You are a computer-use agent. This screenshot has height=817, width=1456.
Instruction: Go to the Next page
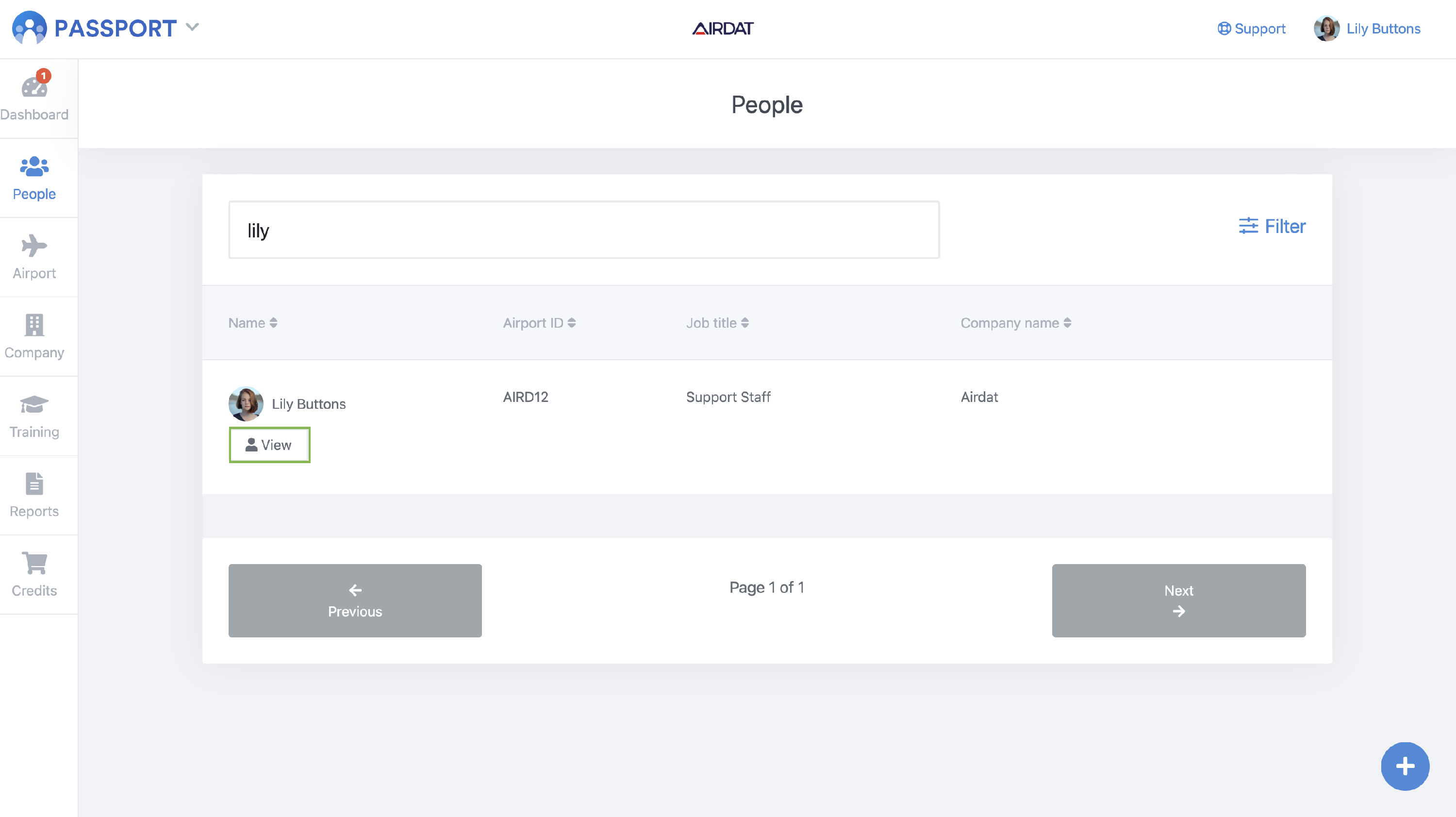pyautogui.click(x=1178, y=600)
